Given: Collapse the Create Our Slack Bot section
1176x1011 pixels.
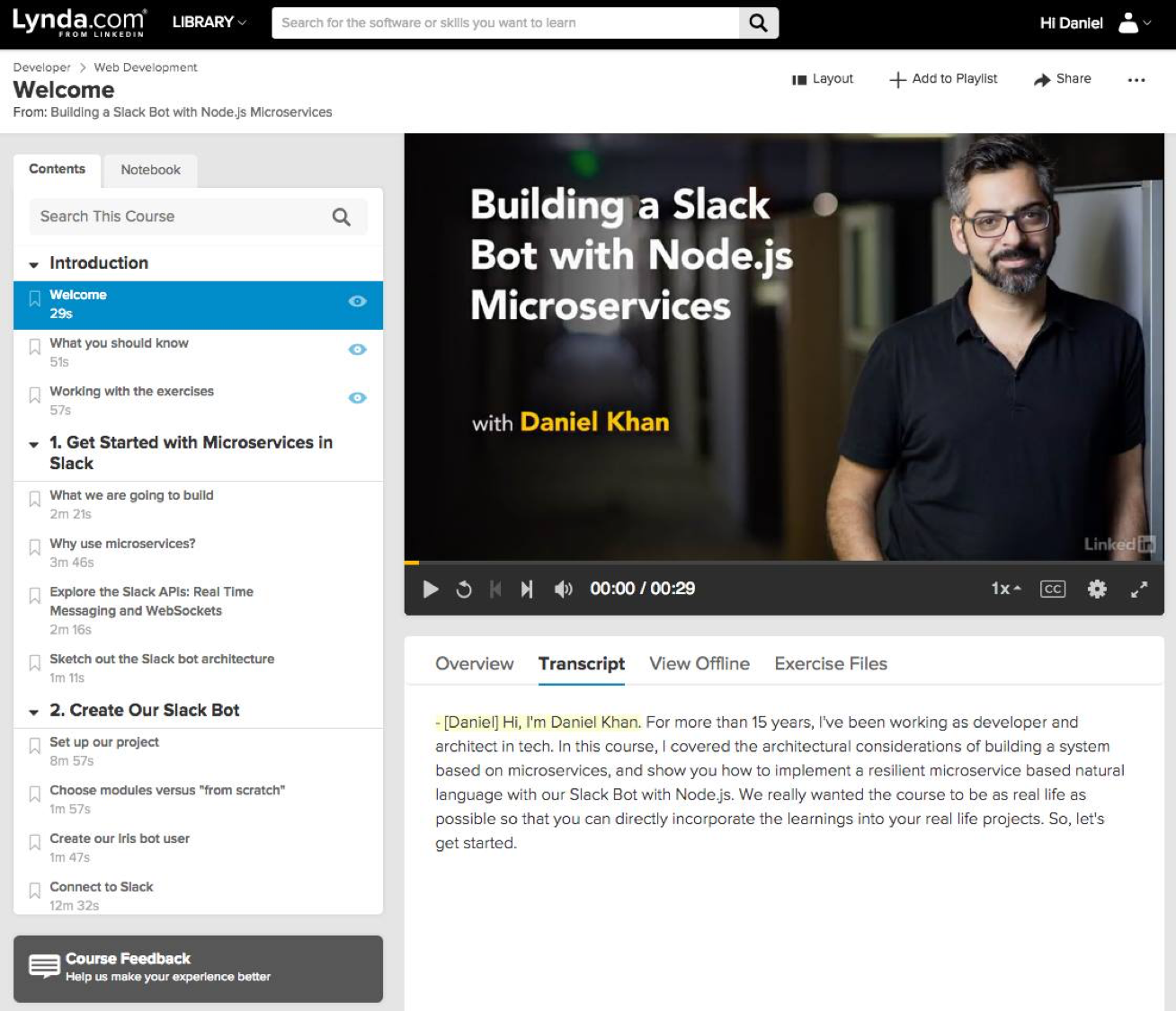Looking at the screenshot, I should point(33,713).
